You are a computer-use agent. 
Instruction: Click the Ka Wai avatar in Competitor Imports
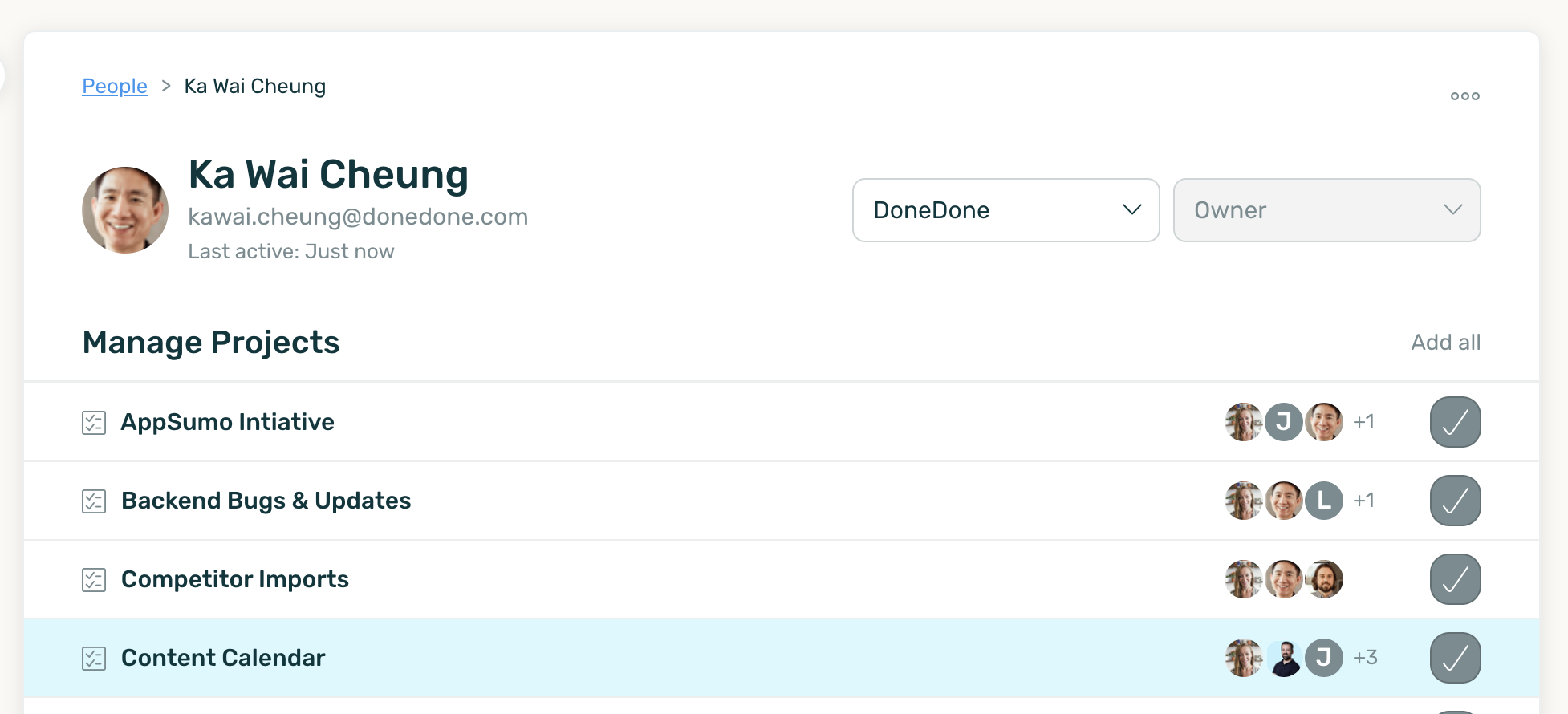[1284, 579]
